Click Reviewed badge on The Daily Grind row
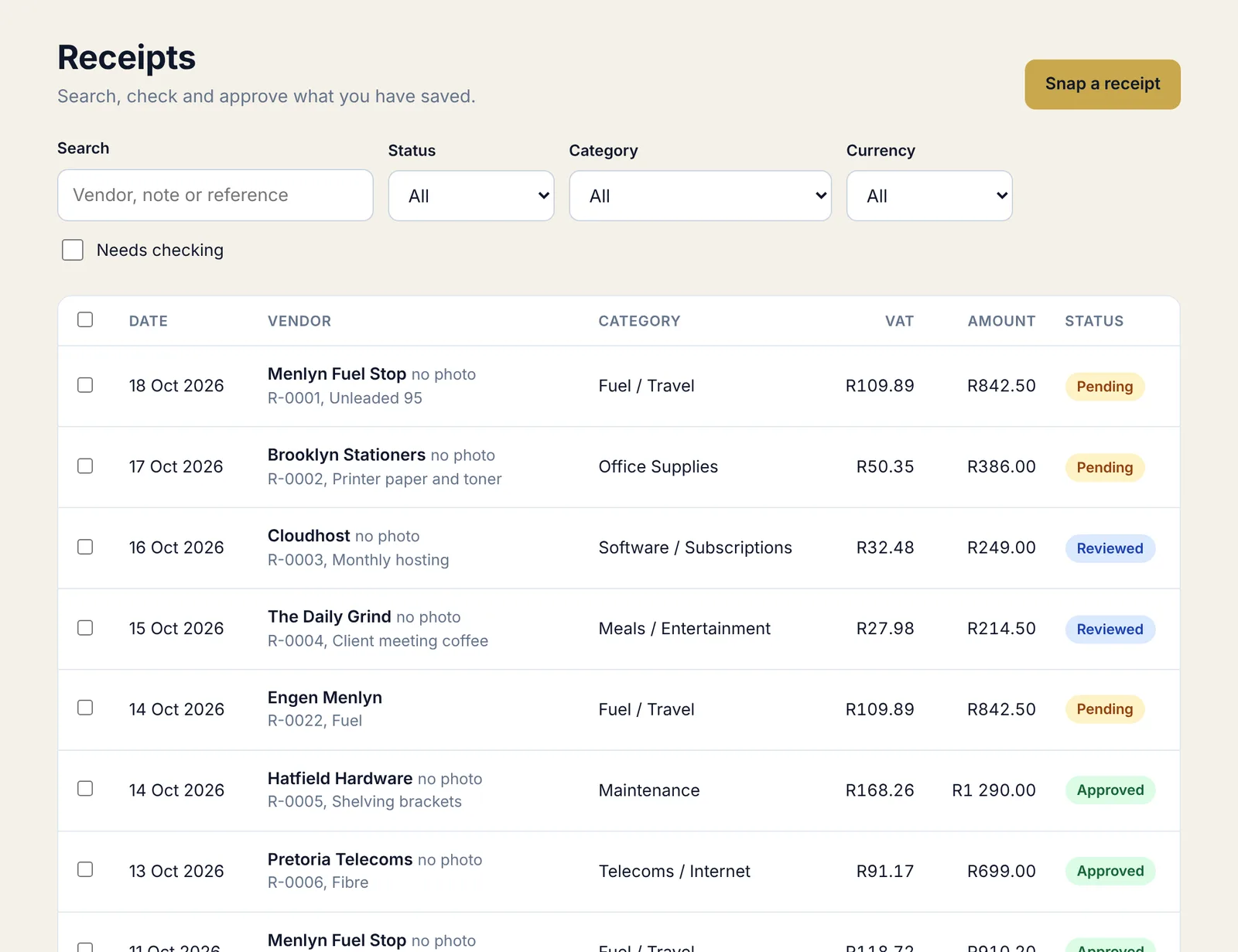The image size is (1238, 952). tap(1110, 629)
